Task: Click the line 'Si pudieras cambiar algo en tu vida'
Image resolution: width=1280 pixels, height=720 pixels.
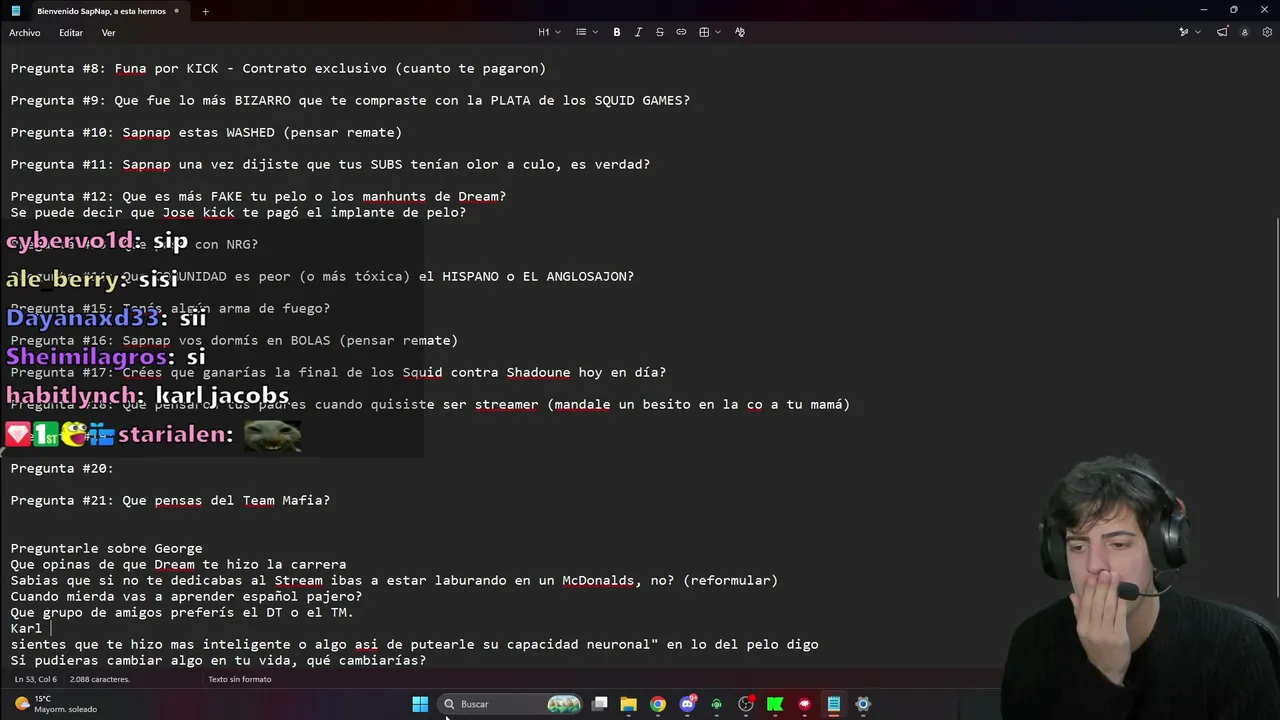Action: [218, 661]
